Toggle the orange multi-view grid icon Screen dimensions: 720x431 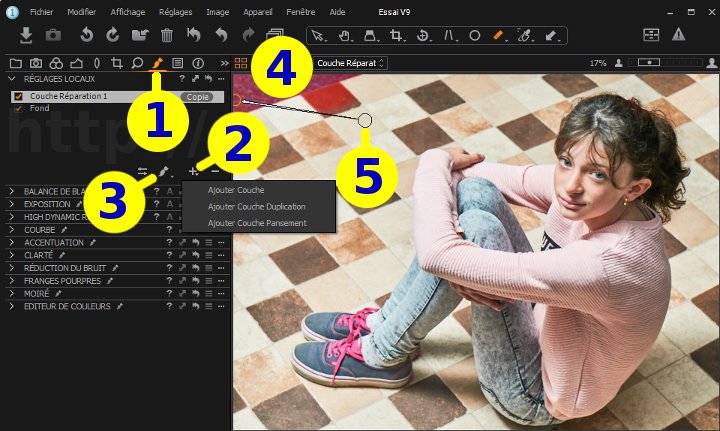tap(241, 63)
